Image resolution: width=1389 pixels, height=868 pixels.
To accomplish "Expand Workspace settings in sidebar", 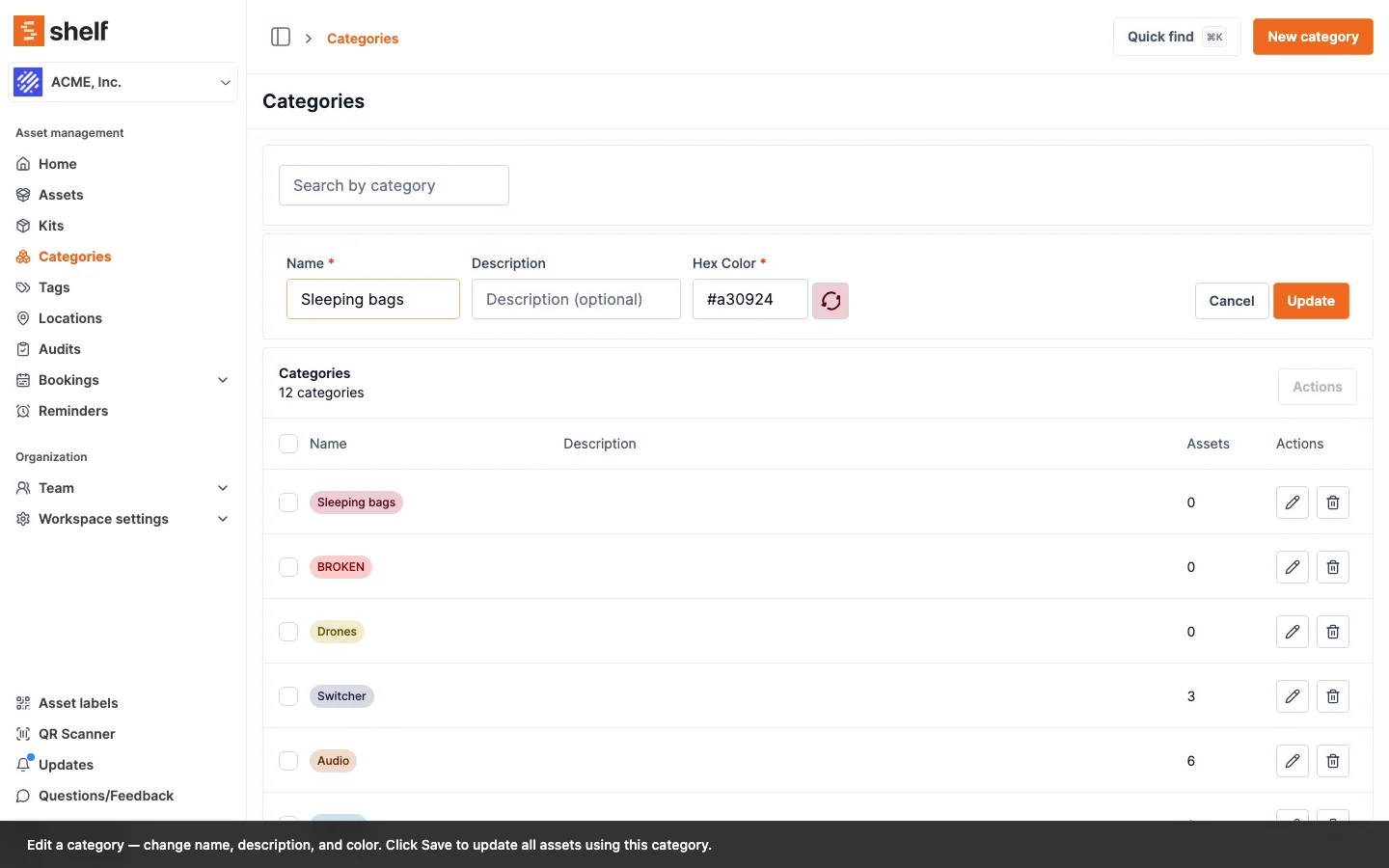I will pyautogui.click(x=223, y=519).
